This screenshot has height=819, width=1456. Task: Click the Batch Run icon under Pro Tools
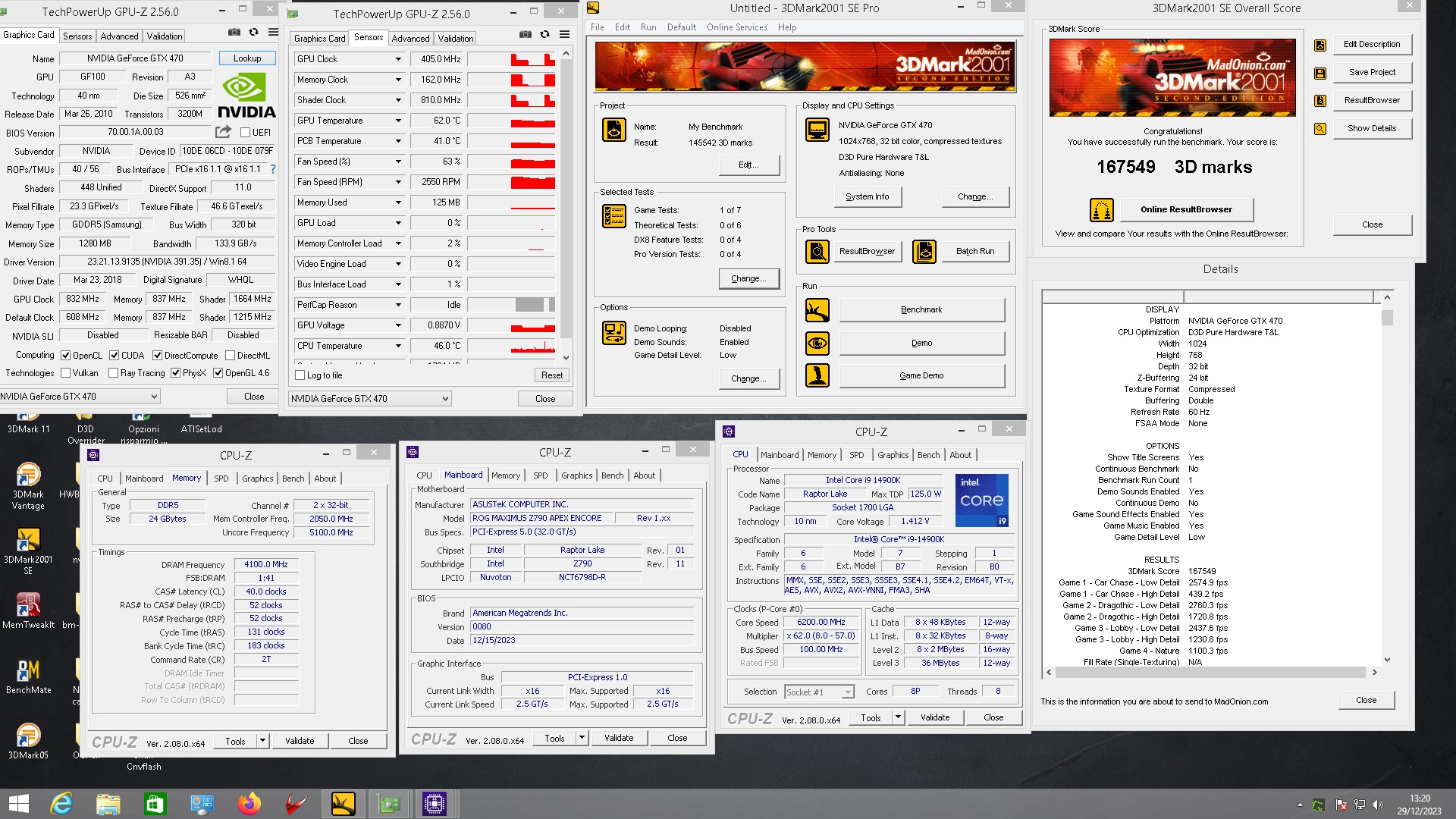(x=924, y=251)
